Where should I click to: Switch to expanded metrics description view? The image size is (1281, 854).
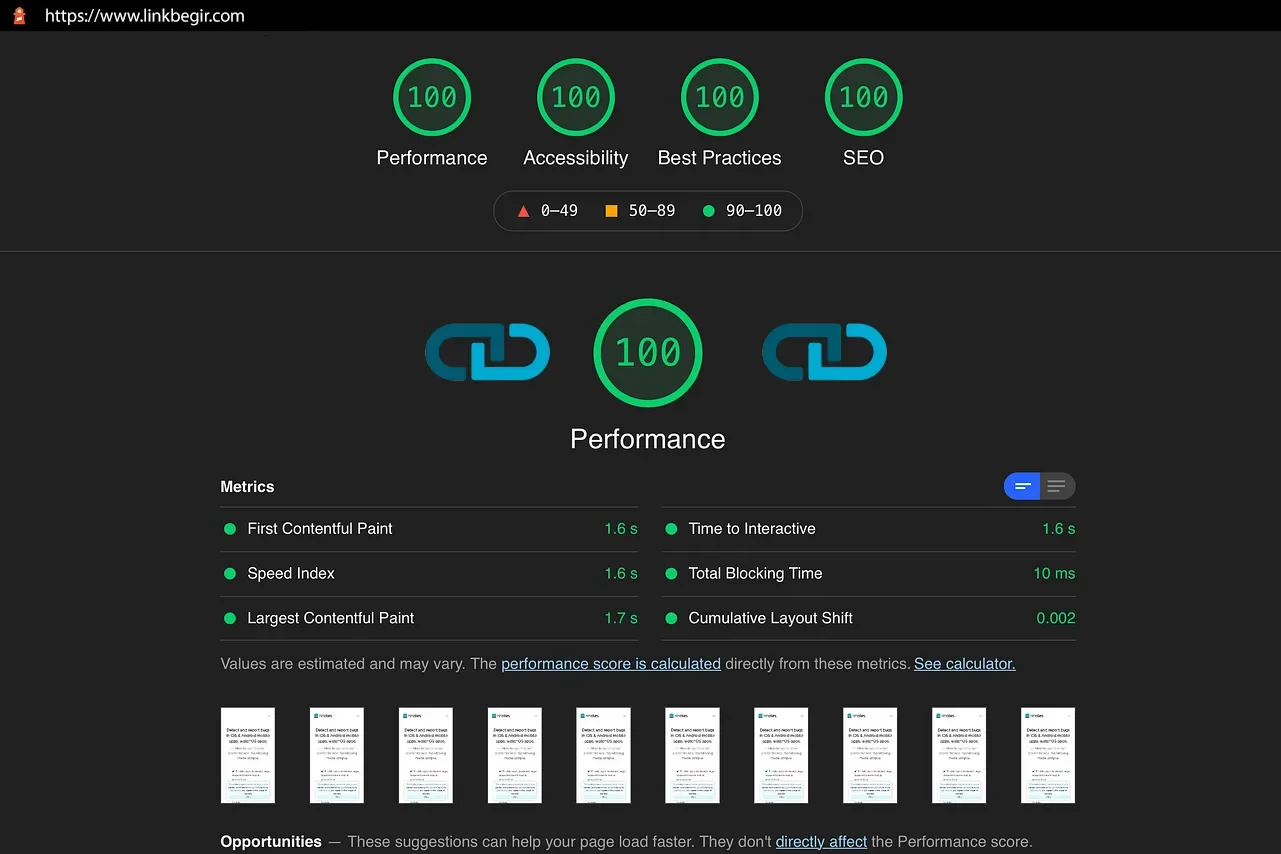[x=1057, y=487]
